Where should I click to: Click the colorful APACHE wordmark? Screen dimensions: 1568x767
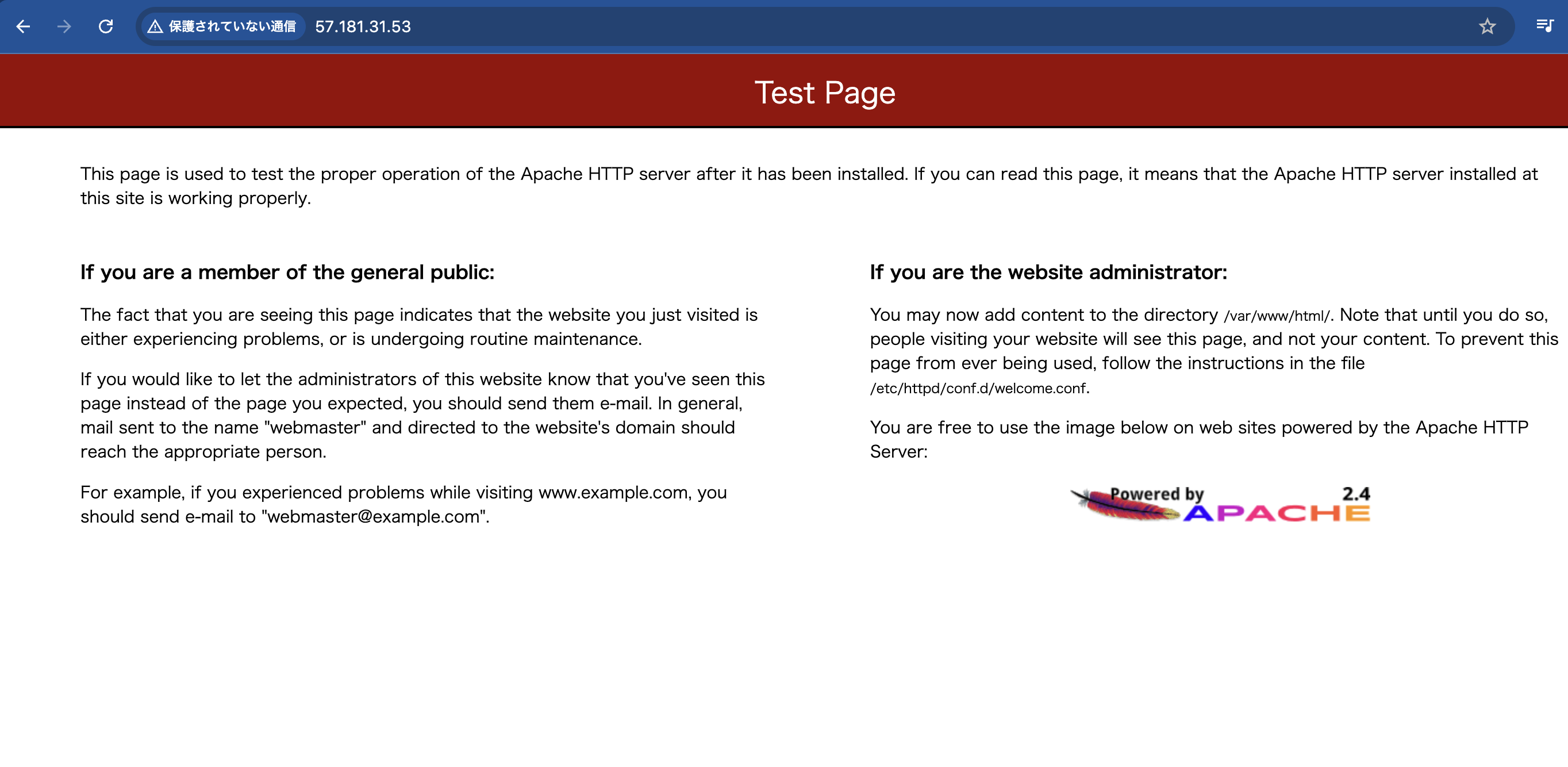1277,514
